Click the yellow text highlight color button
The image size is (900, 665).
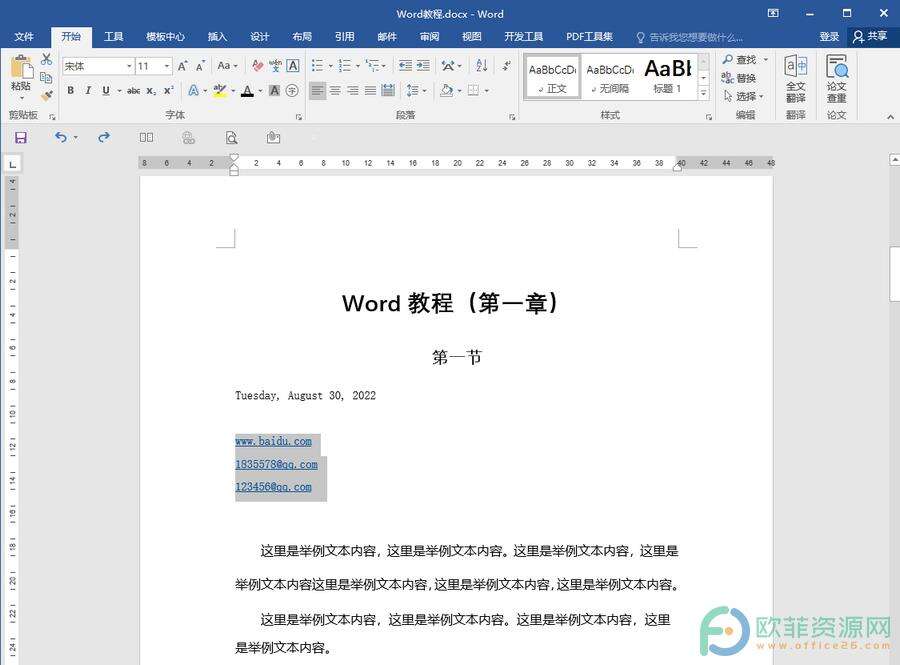point(219,91)
